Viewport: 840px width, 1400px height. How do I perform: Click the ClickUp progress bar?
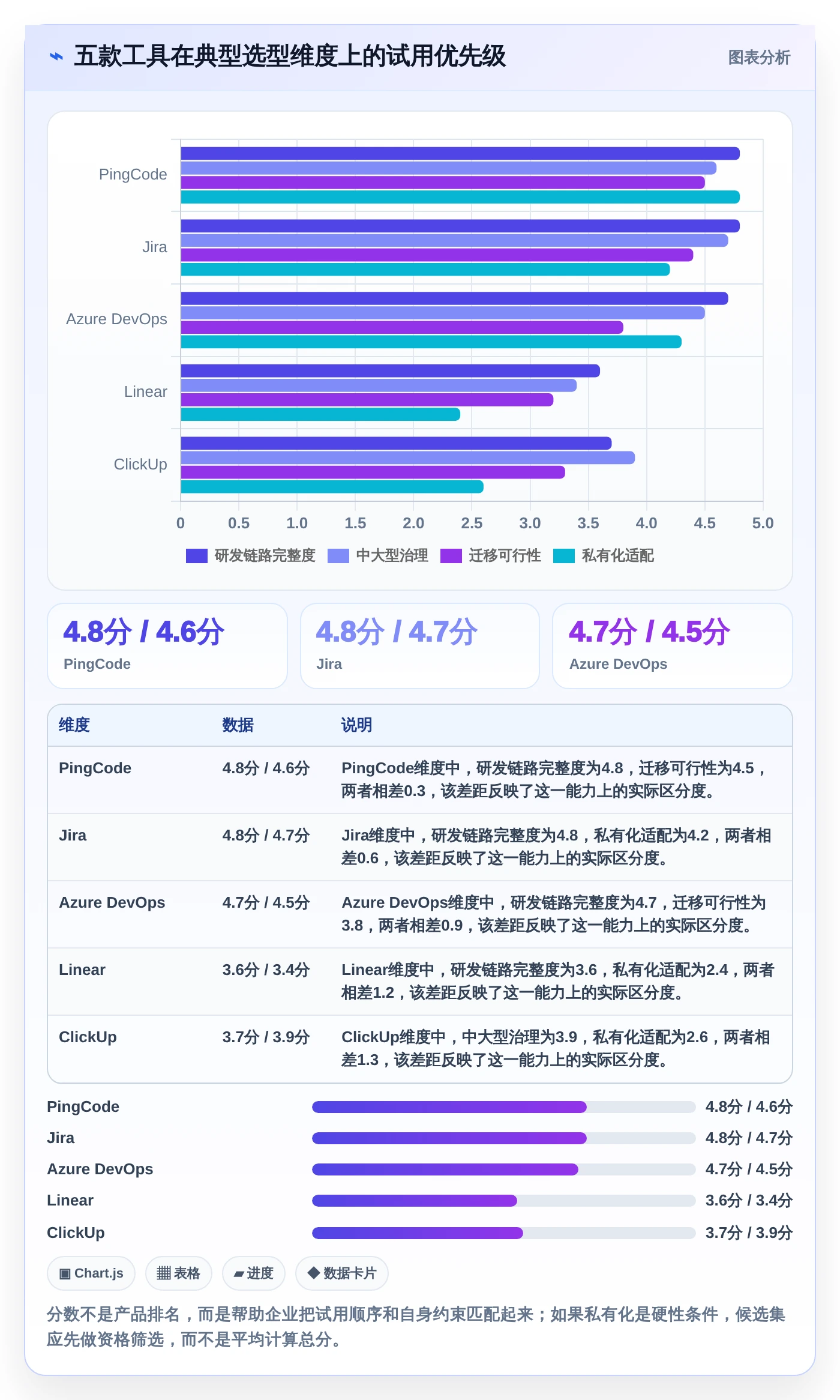point(504,1233)
